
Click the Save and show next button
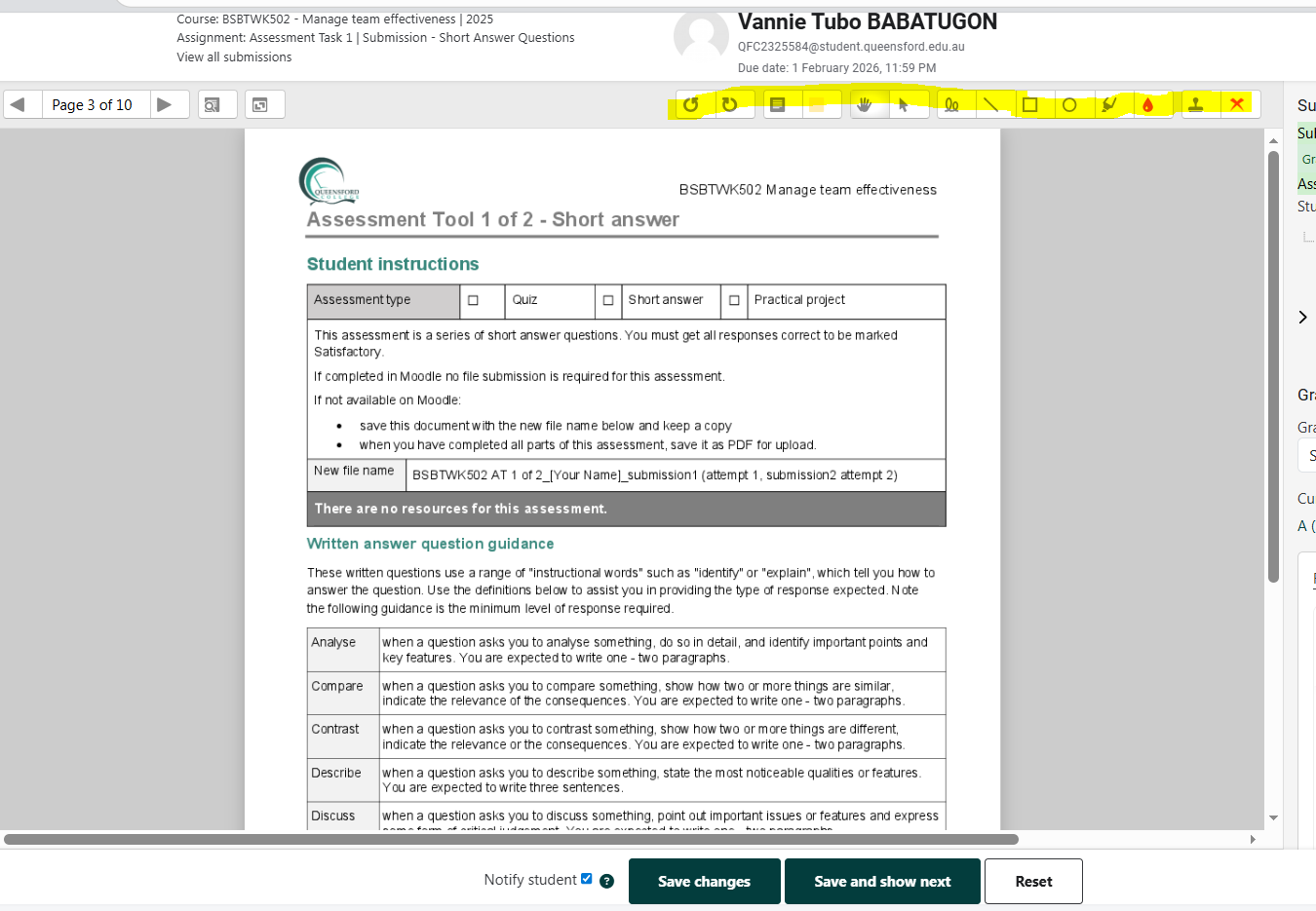(882, 882)
